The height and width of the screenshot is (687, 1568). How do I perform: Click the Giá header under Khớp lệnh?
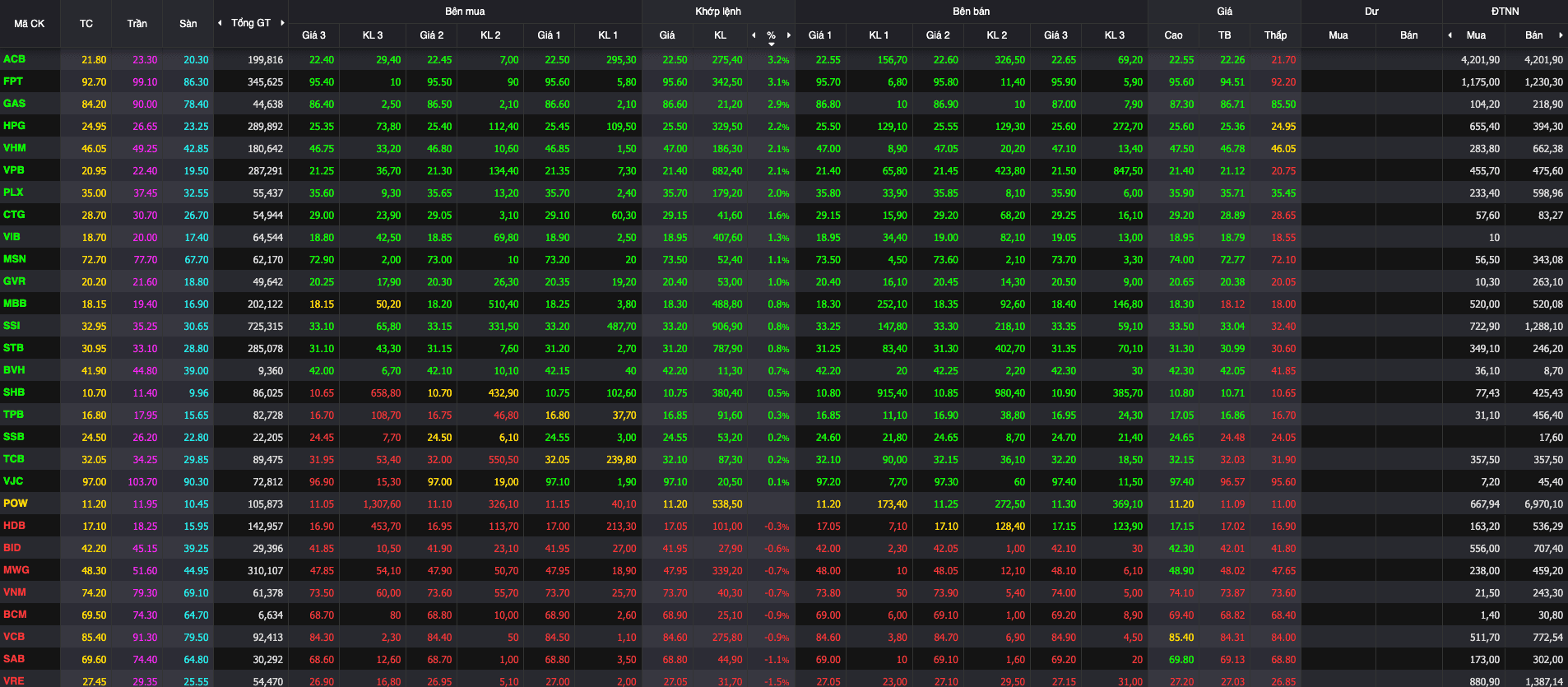click(x=667, y=35)
